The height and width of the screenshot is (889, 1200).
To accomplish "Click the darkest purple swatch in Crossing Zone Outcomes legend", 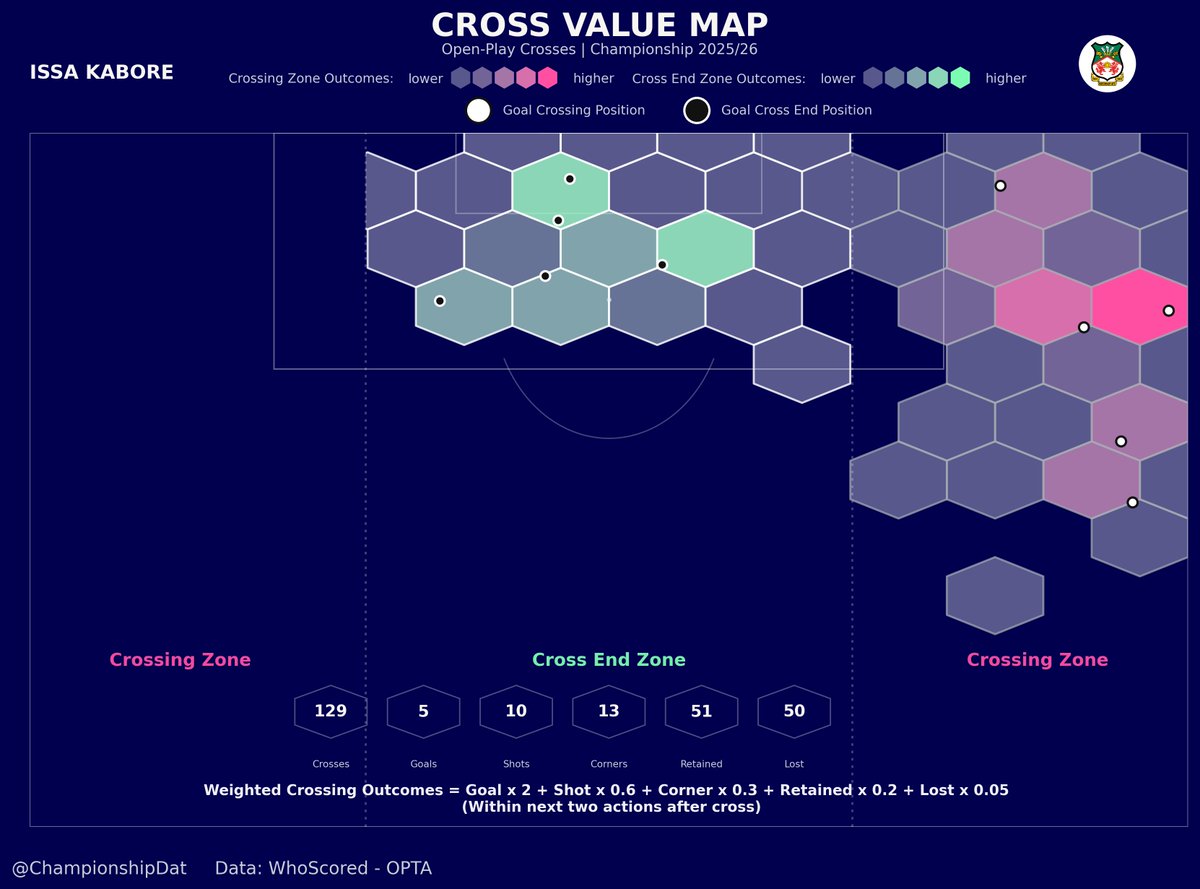I will 460,78.
